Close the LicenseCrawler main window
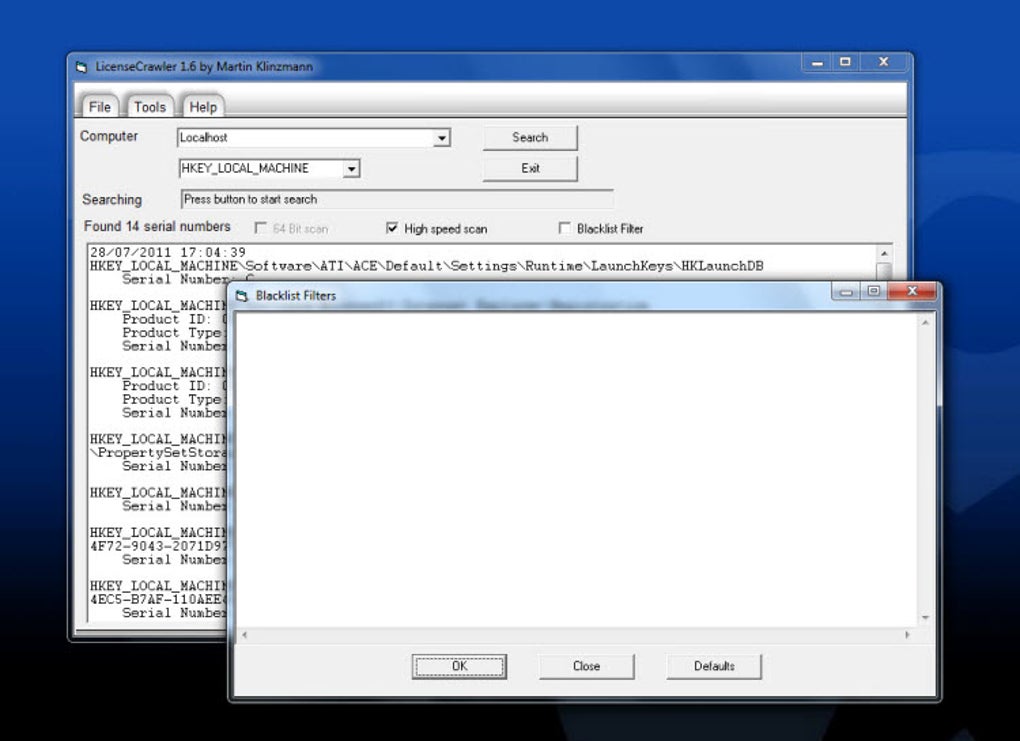The image size is (1020, 741). 883,62
